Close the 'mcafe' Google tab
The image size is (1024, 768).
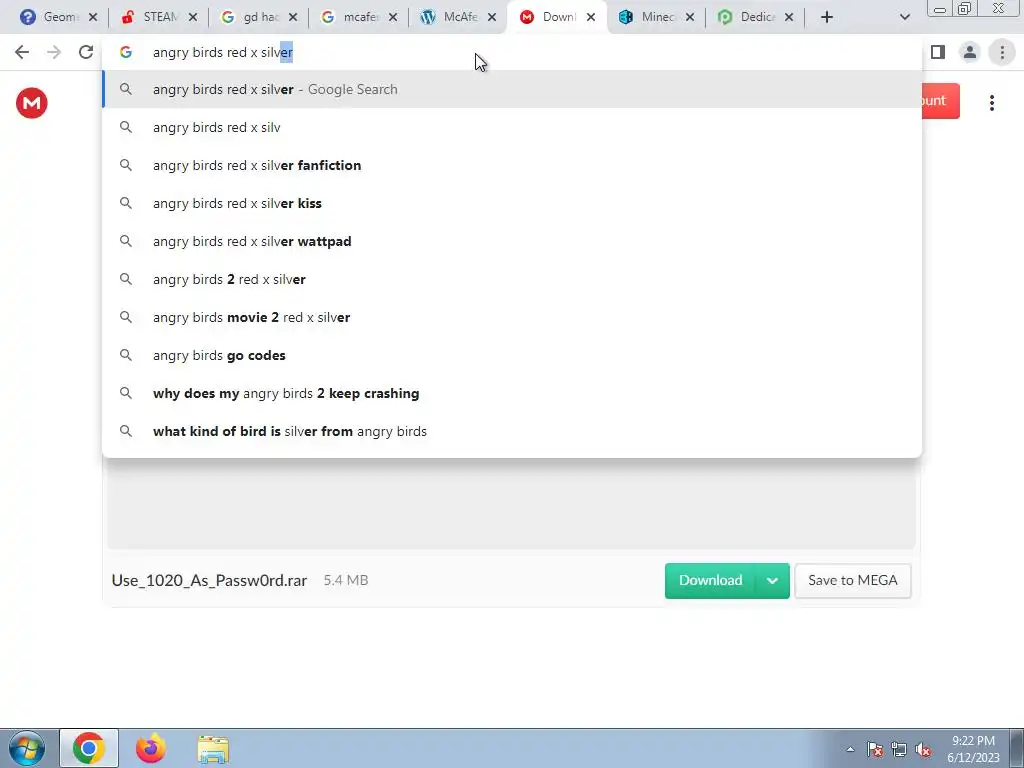[x=392, y=18]
